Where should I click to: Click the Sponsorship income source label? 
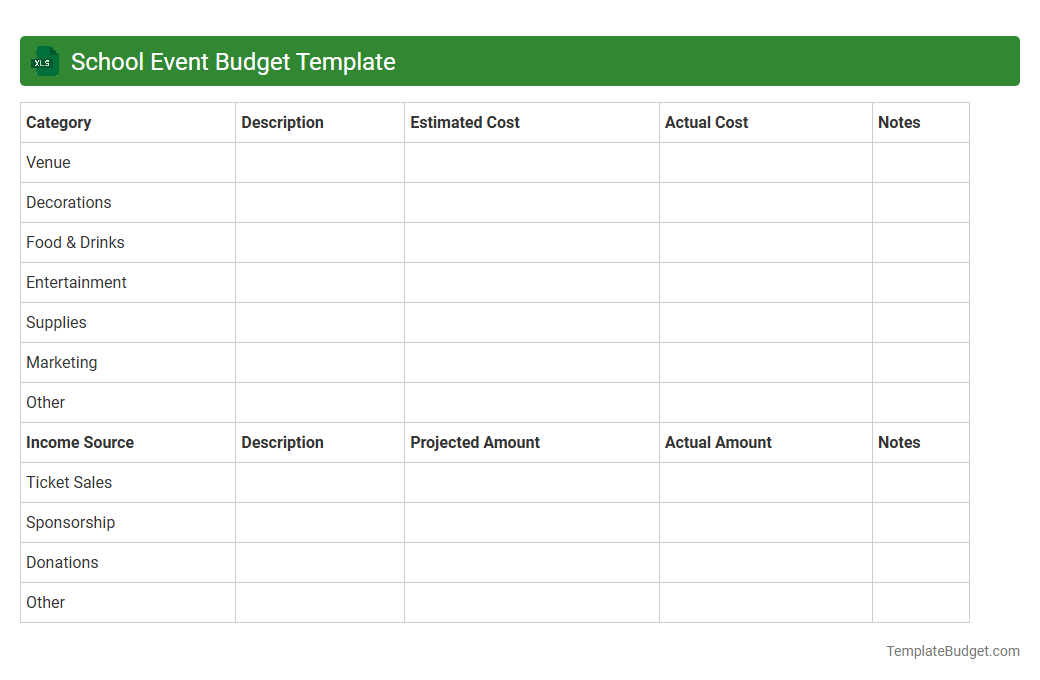(71, 522)
